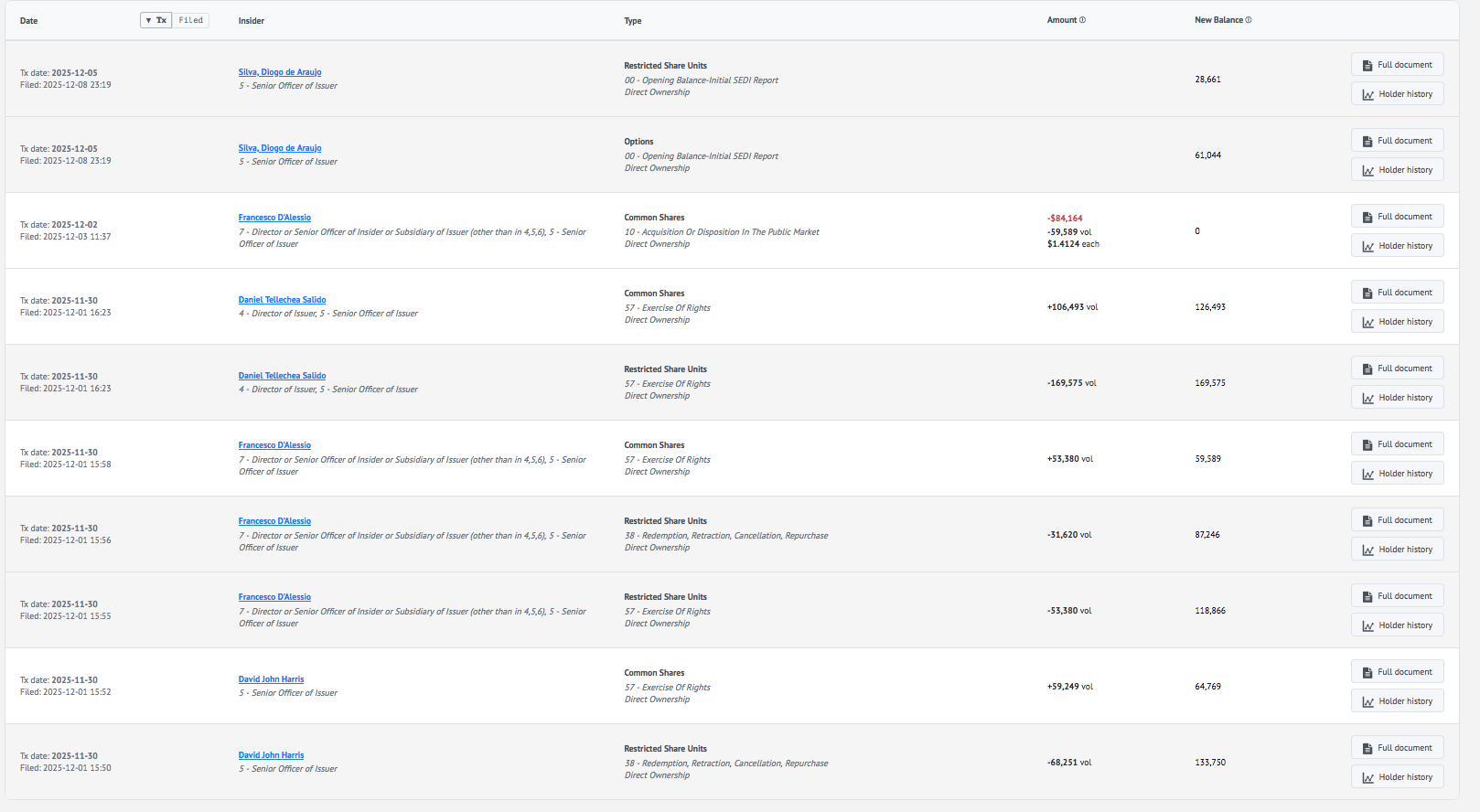Image resolution: width=1480 pixels, height=812 pixels.
Task: View Holder history for +53,380 vol row
Action: (1397, 474)
